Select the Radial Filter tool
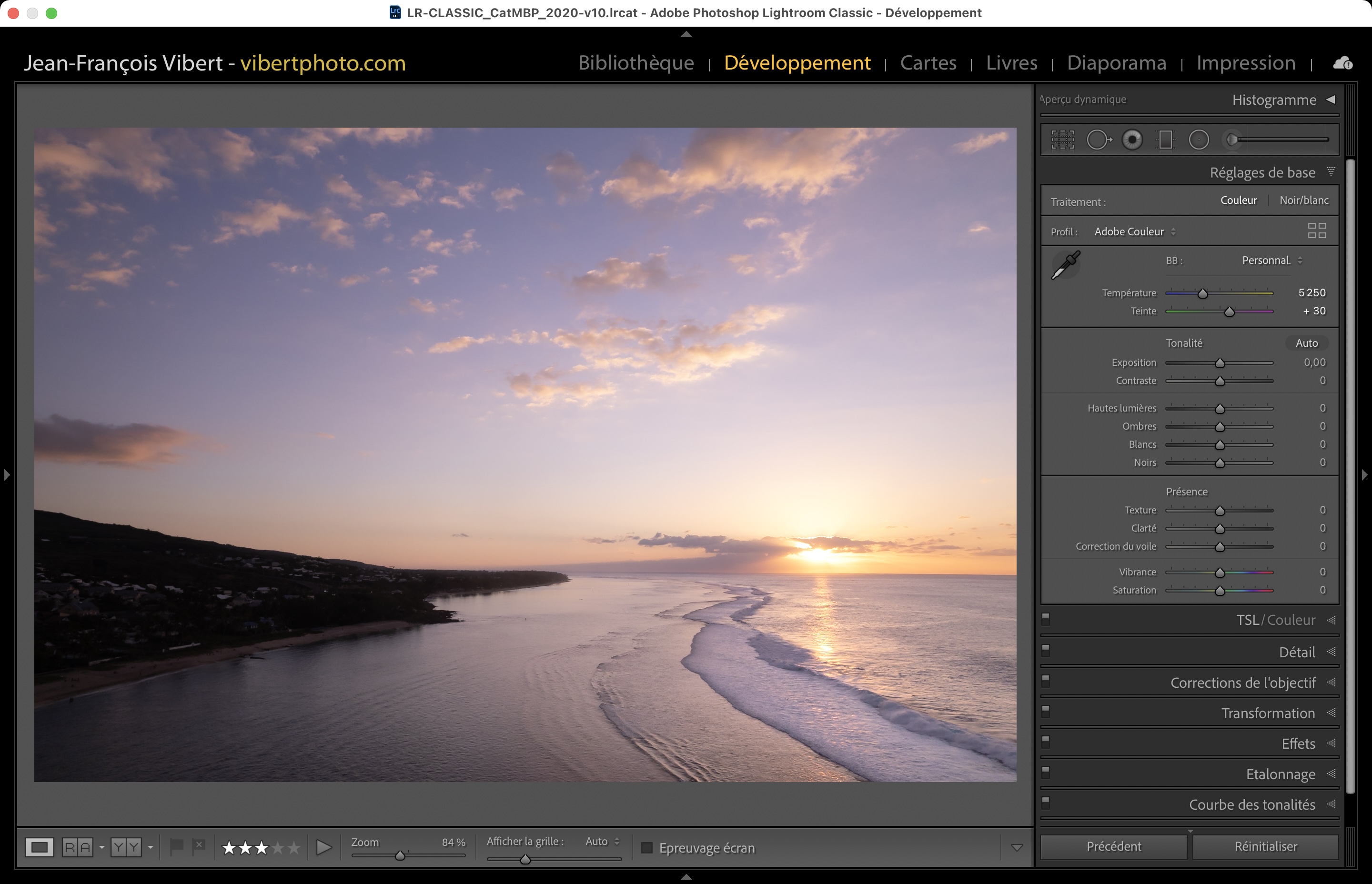This screenshot has width=1372, height=884. [1199, 140]
